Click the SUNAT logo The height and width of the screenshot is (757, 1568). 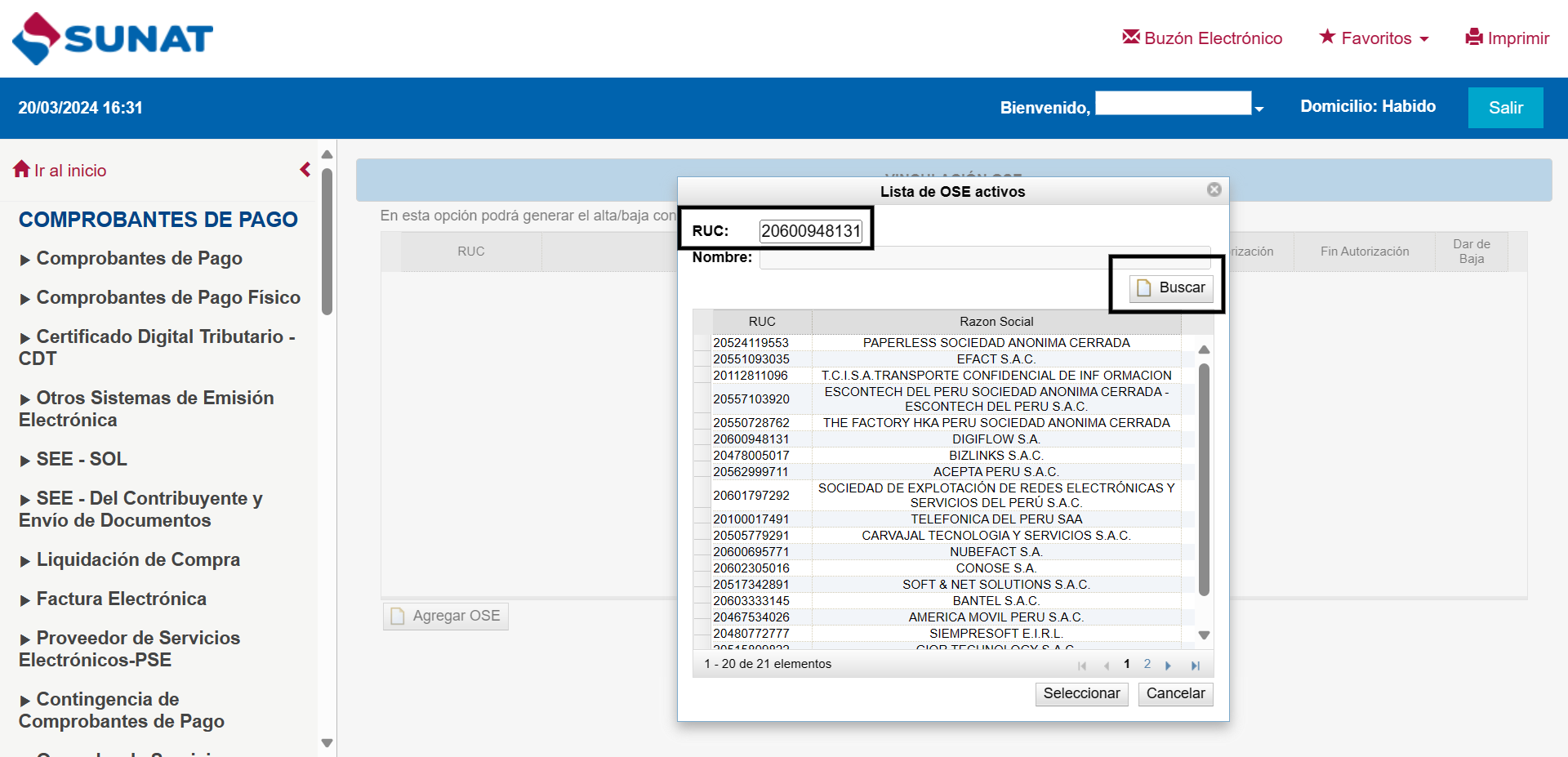click(x=113, y=38)
